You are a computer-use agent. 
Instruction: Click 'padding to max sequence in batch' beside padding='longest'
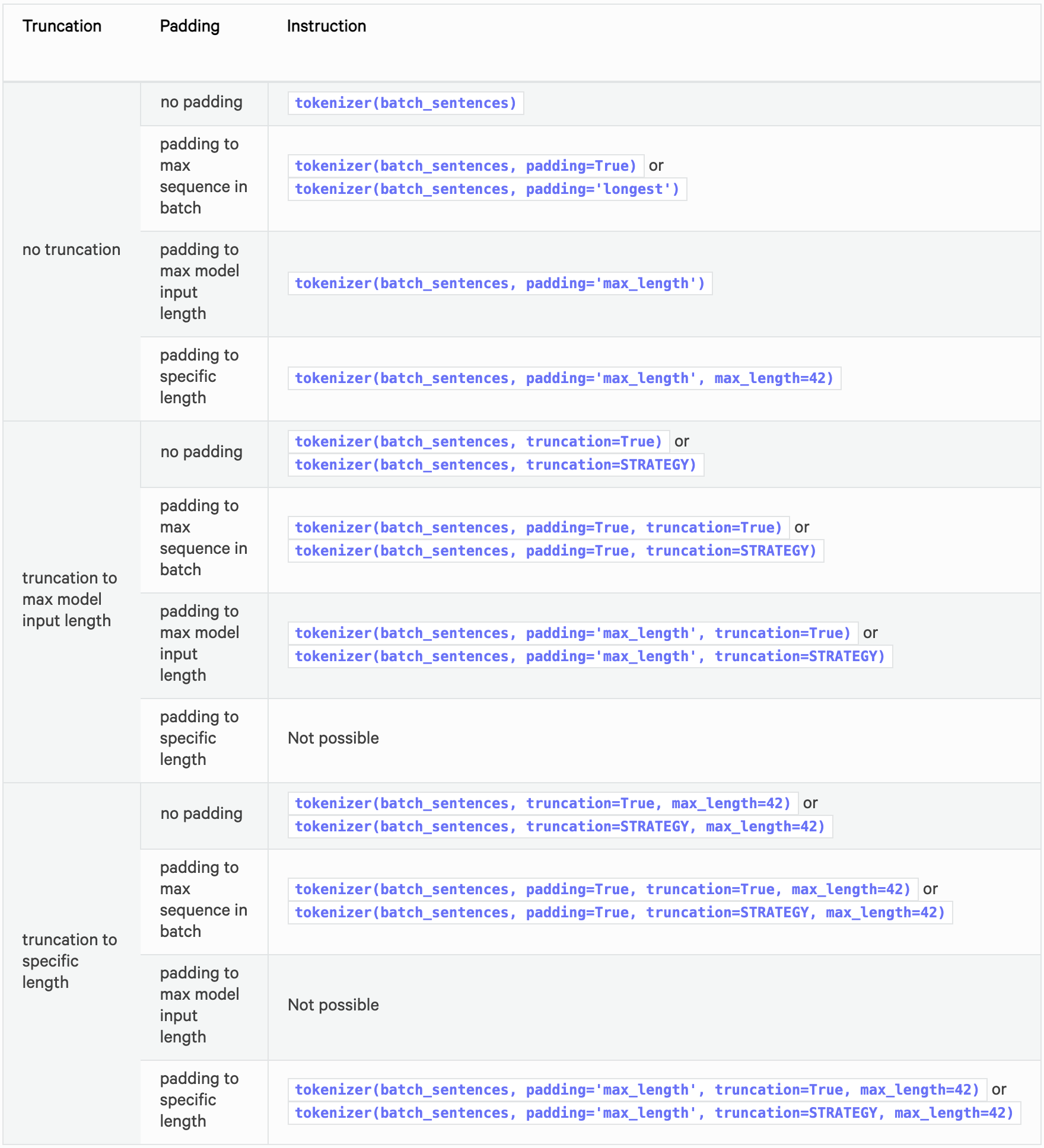click(203, 176)
